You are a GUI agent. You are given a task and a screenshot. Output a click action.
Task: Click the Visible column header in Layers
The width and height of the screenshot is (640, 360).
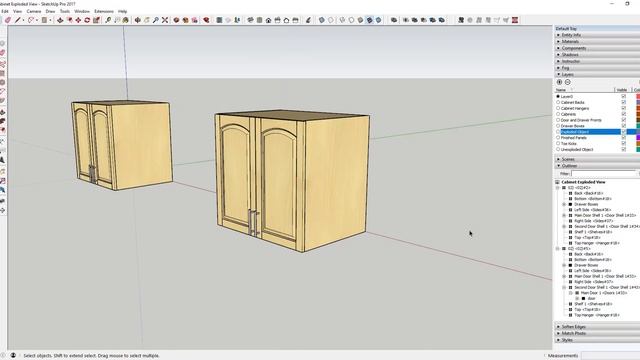click(x=622, y=90)
